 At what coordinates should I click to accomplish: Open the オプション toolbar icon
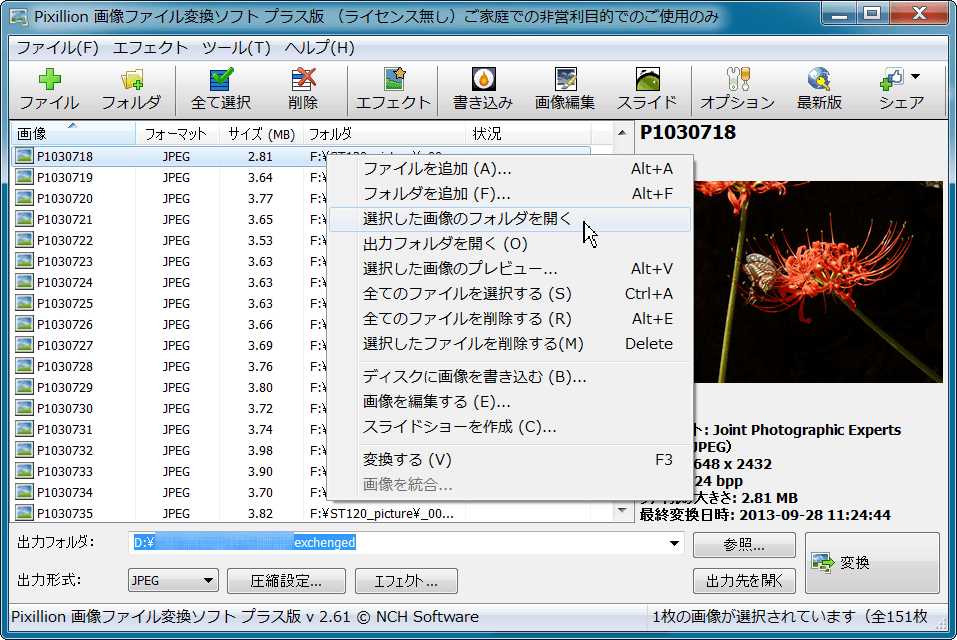(x=737, y=89)
